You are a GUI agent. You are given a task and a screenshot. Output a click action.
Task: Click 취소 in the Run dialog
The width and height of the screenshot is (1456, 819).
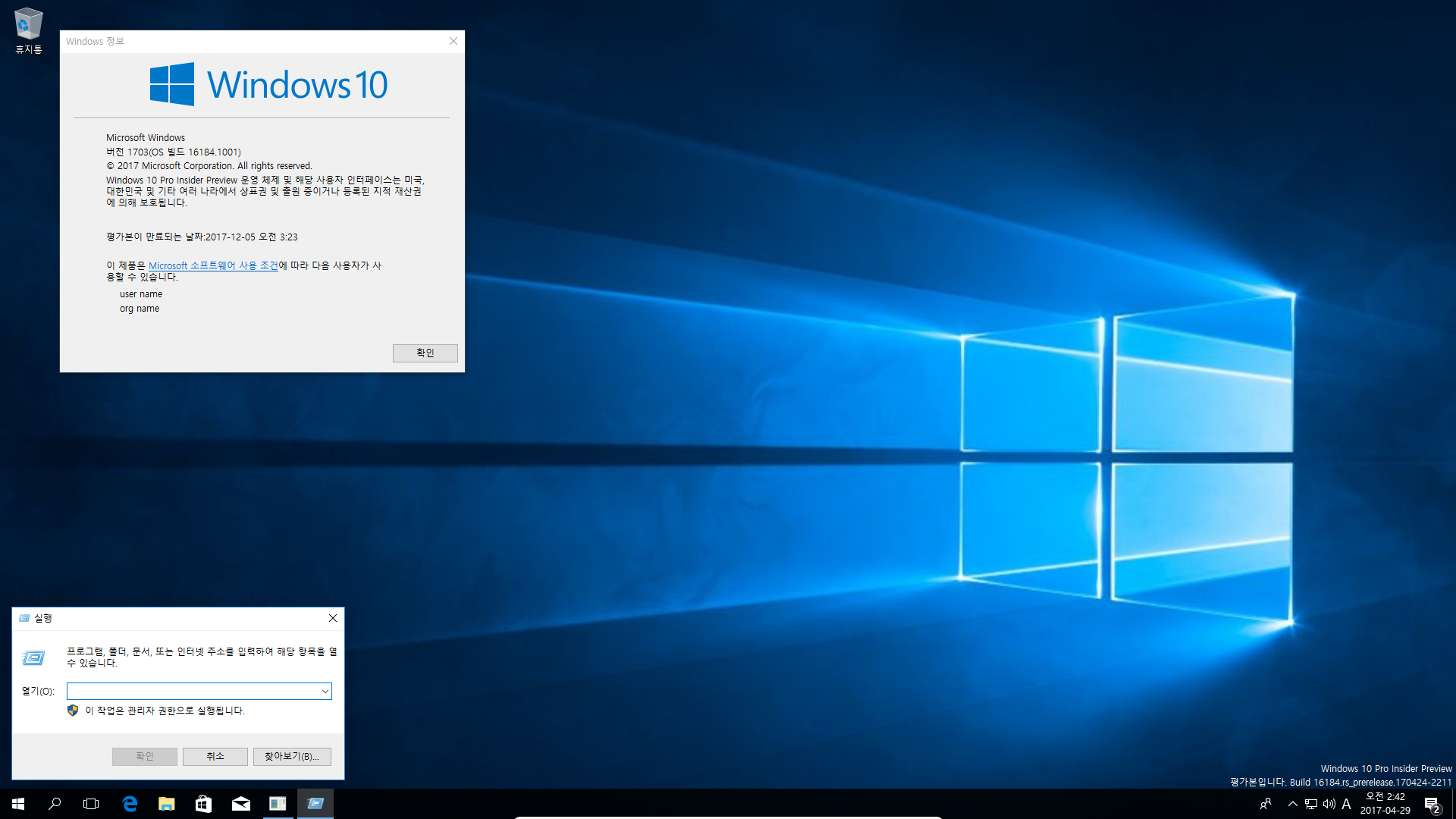215,756
